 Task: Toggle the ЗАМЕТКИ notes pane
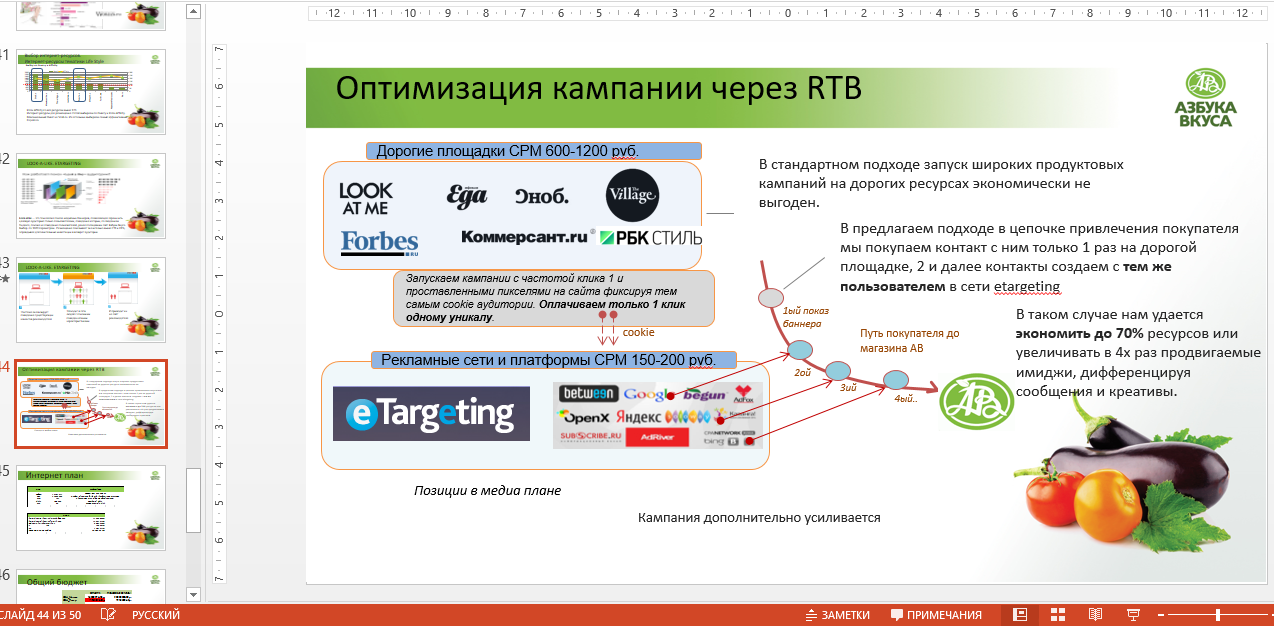pyautogui.click(x=846, y=615)
